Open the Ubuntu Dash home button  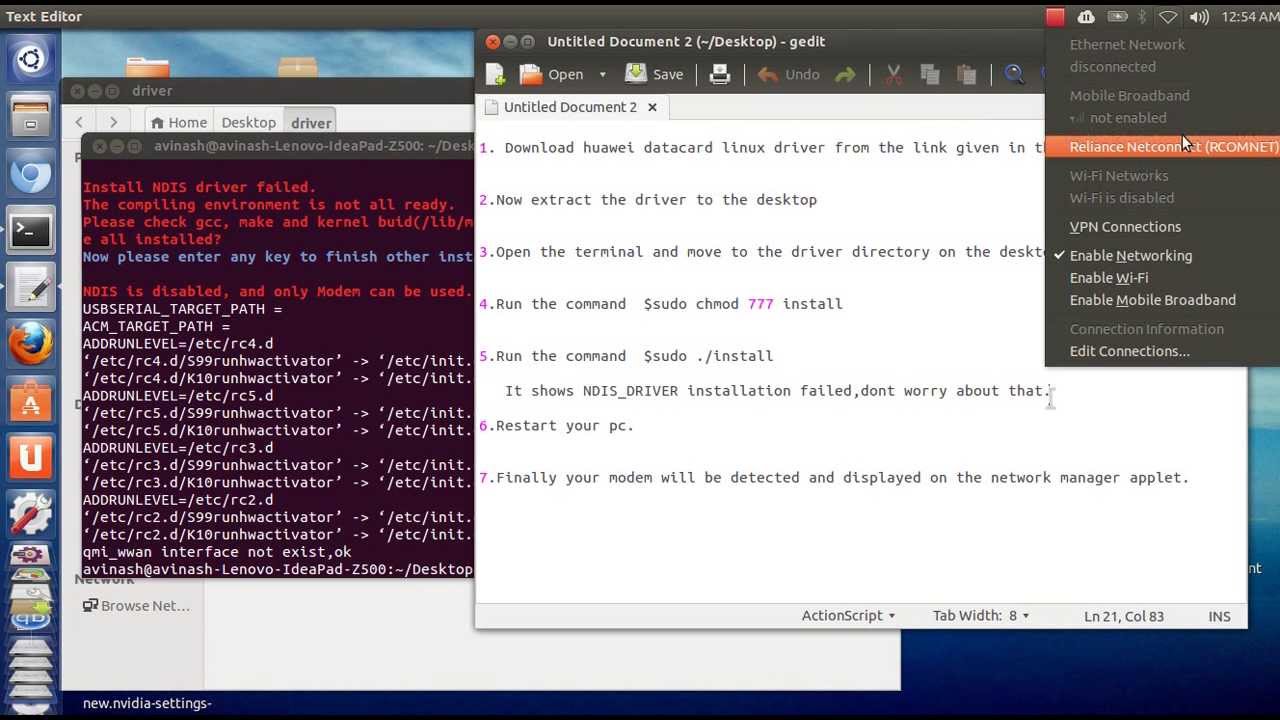(x=30, y=60)
